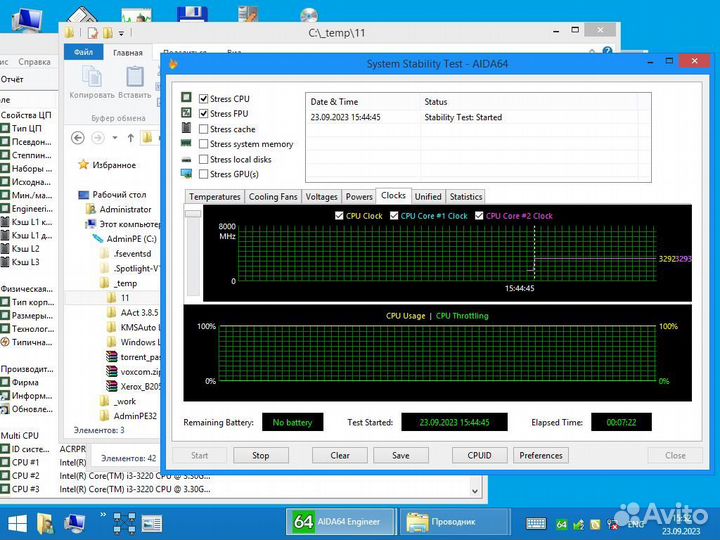Go up one folder level in Explorer
The height and width of the screenshot is (540, 720).
pos(130,138)
